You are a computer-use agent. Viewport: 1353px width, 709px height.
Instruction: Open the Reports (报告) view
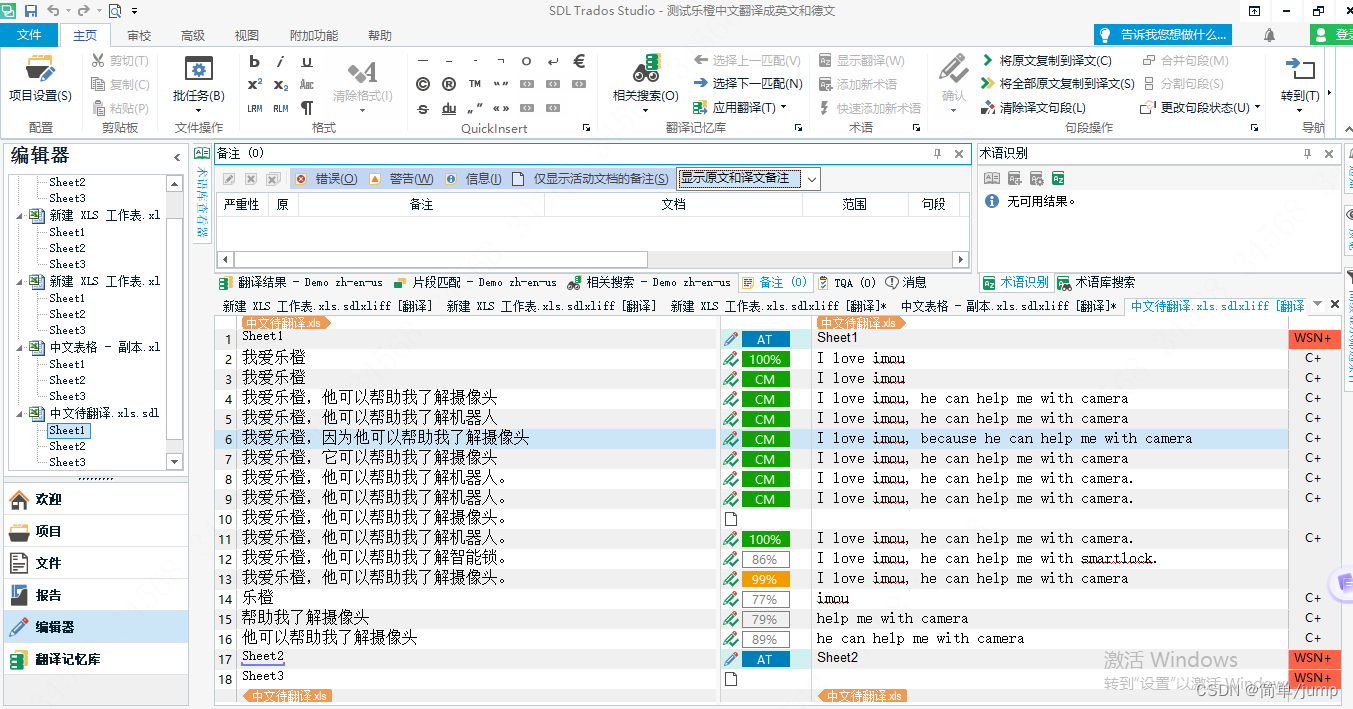pos(94,595)
